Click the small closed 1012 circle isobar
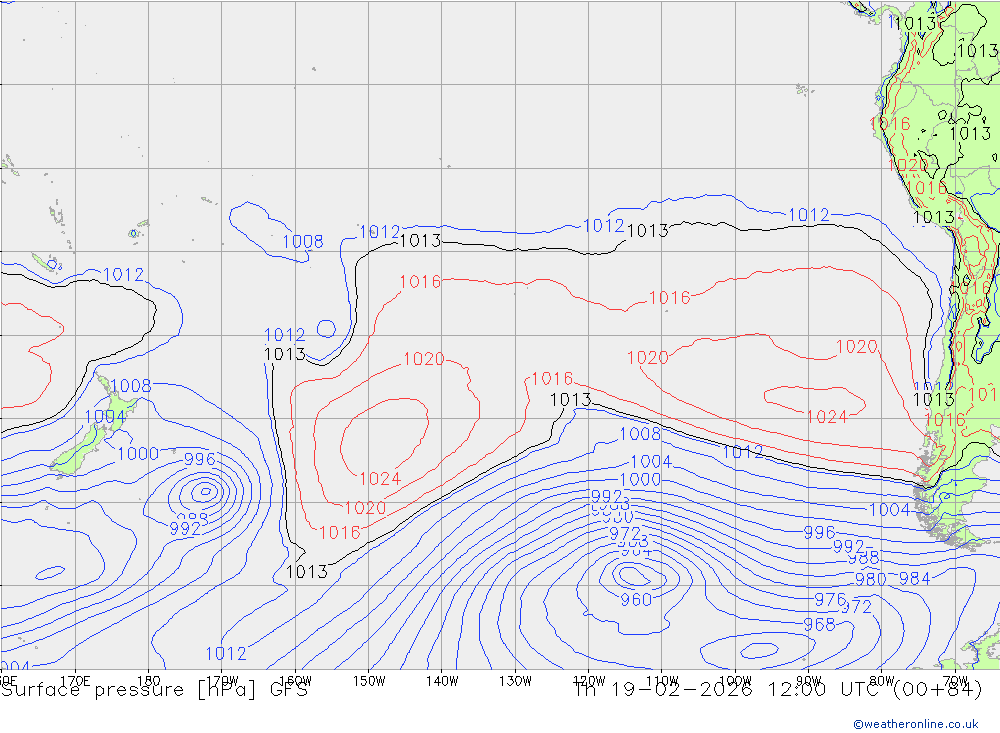The height and width of the screenshot is (733, 1000). (325, 327)
